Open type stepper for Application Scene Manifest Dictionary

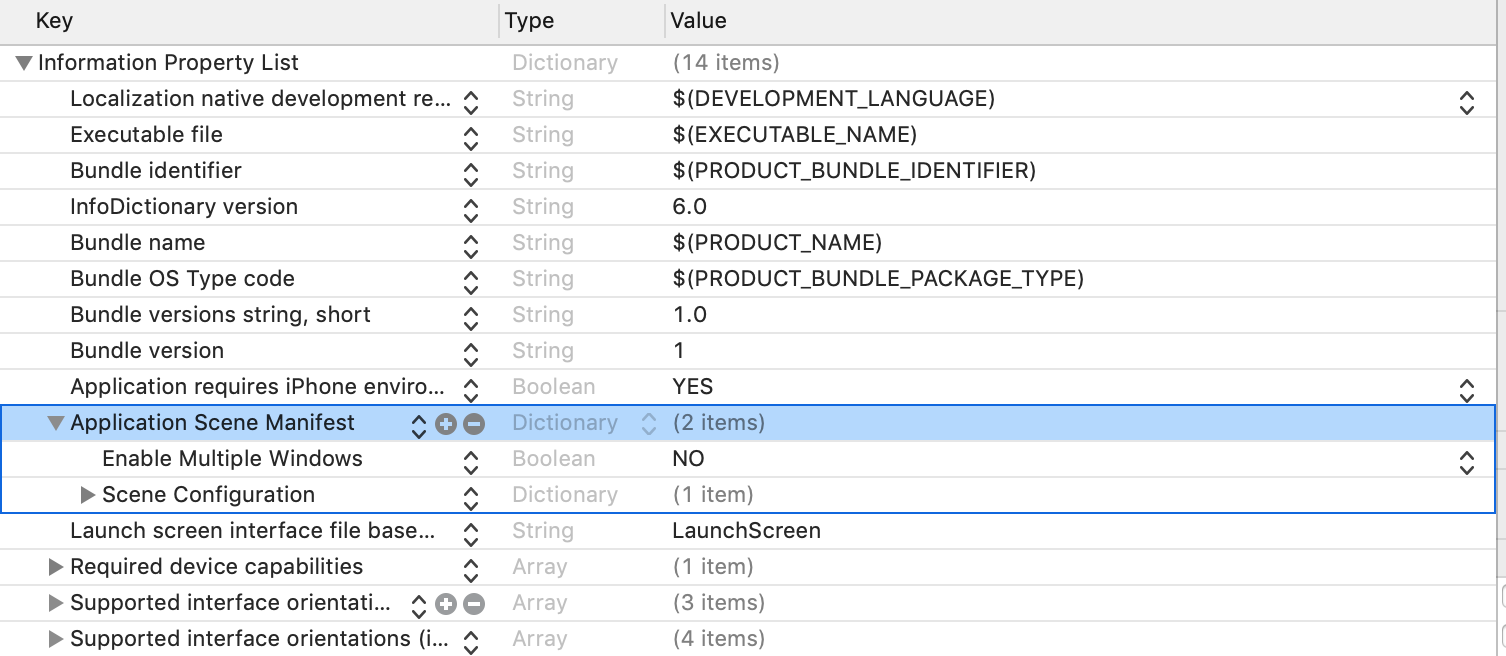tap(648, 424)
